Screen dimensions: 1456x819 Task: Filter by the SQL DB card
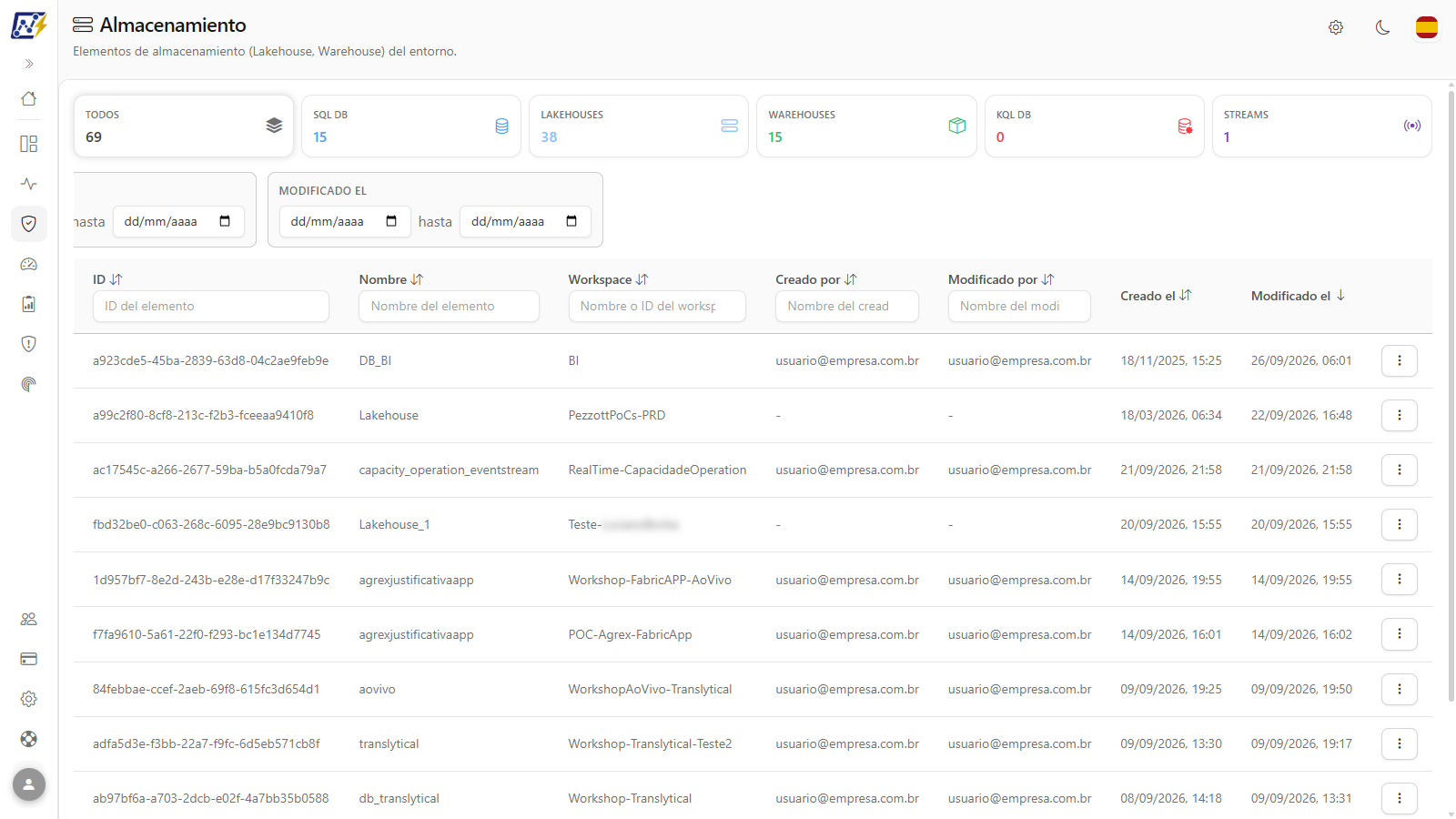click(411, 126)
